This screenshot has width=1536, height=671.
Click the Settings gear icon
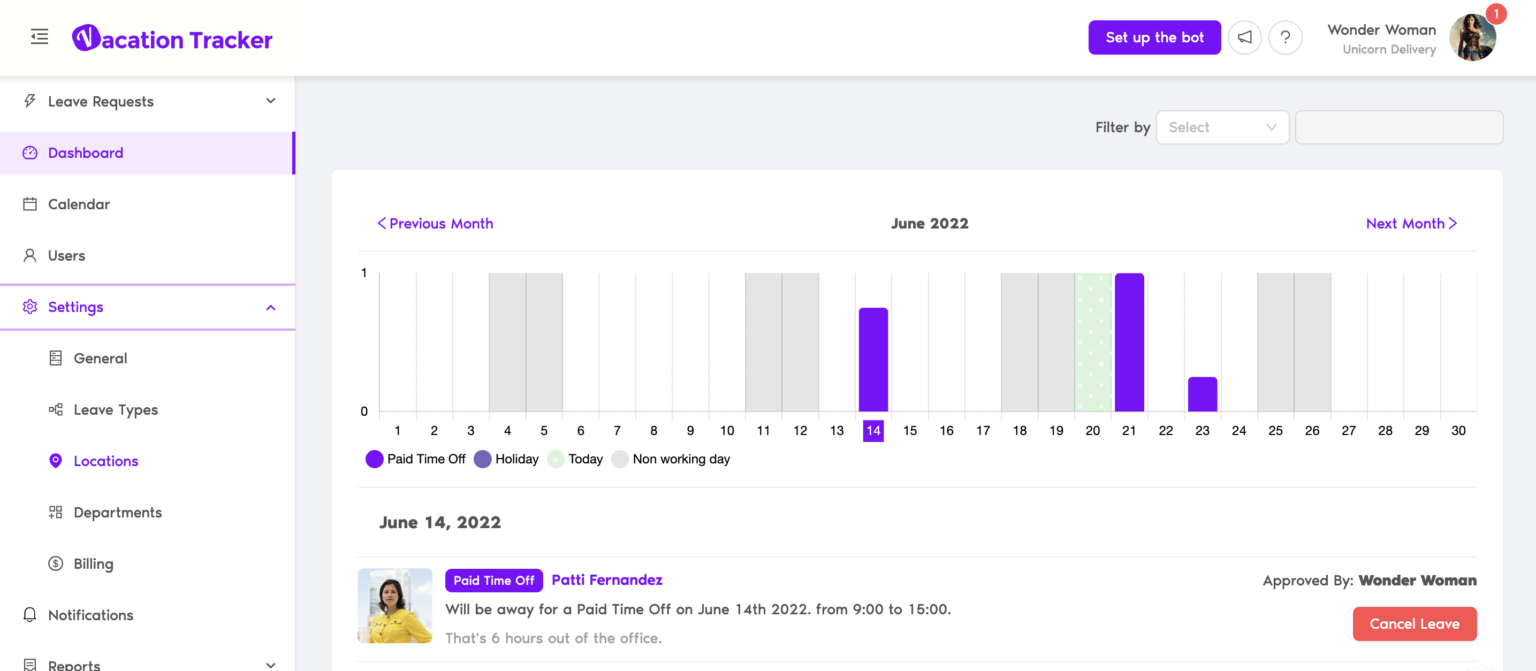click(x=30, y=307)
